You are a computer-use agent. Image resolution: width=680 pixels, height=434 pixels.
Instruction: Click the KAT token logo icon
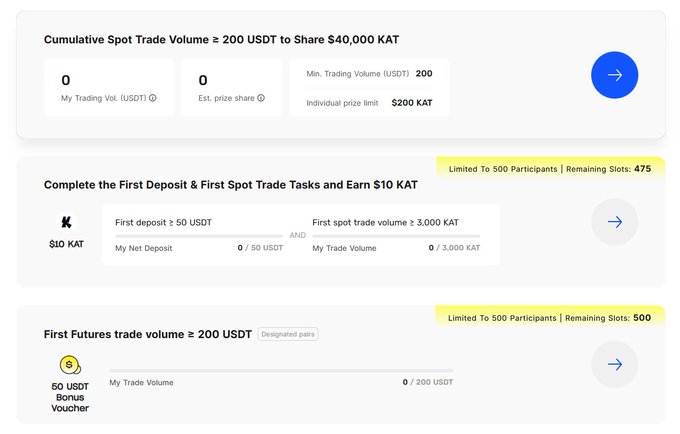[66, 222]
